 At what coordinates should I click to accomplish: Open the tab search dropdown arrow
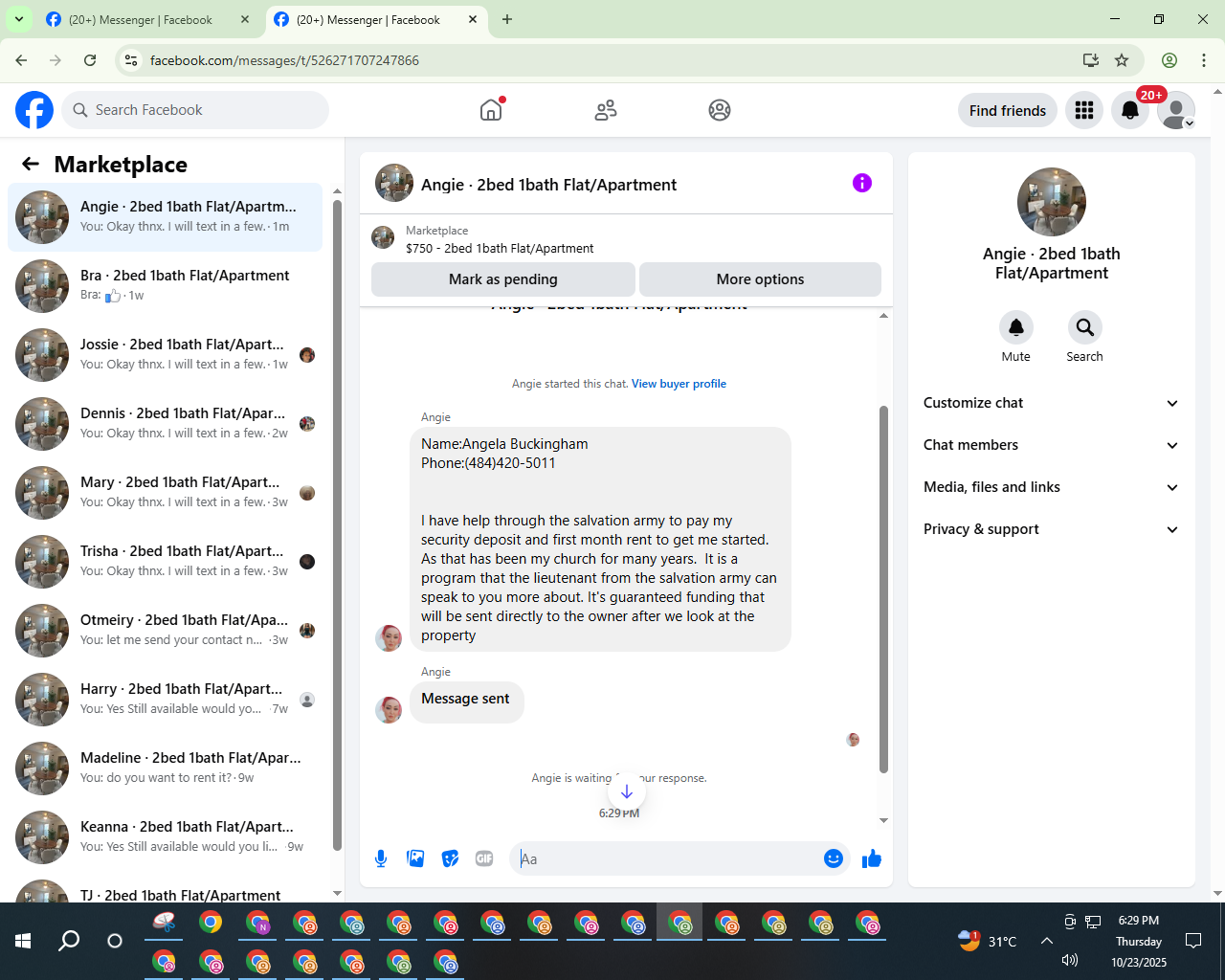[19, 19]
